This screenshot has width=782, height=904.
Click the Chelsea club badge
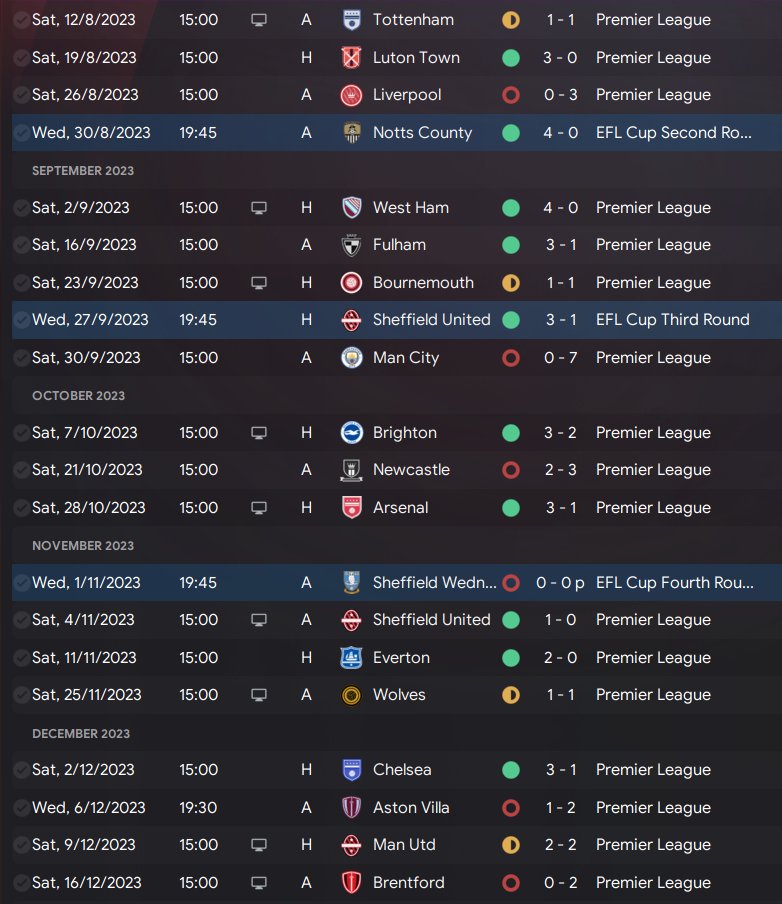click(x=351, y=770)
